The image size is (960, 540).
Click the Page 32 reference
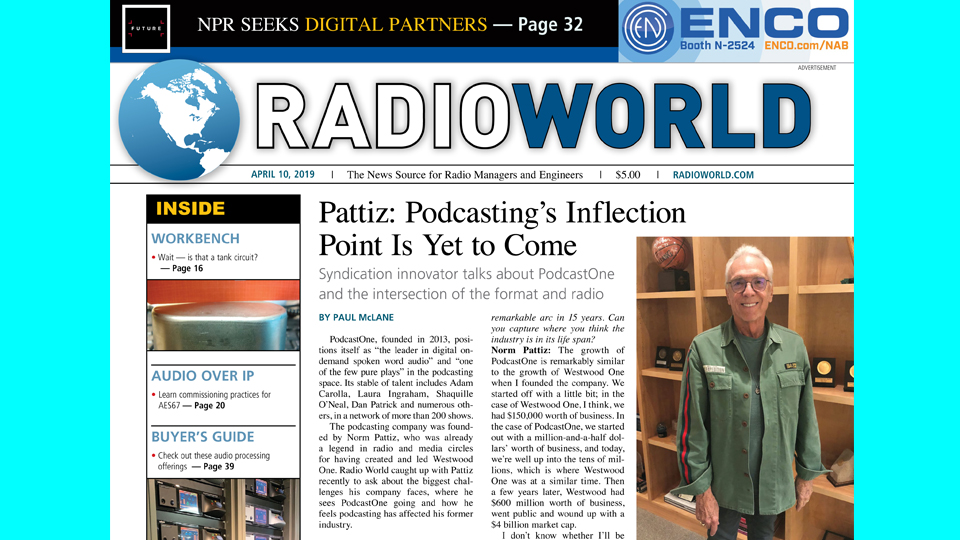click(x=550, y=24)
